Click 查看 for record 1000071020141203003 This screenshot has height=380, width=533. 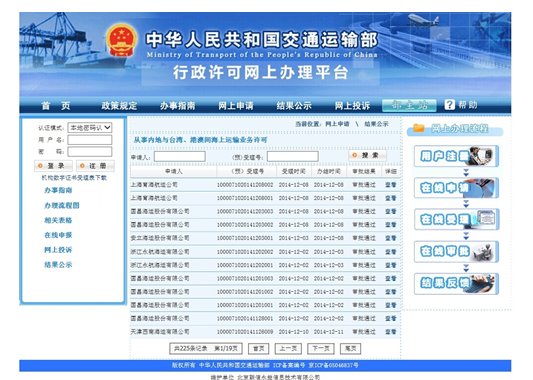coord(391,211)
